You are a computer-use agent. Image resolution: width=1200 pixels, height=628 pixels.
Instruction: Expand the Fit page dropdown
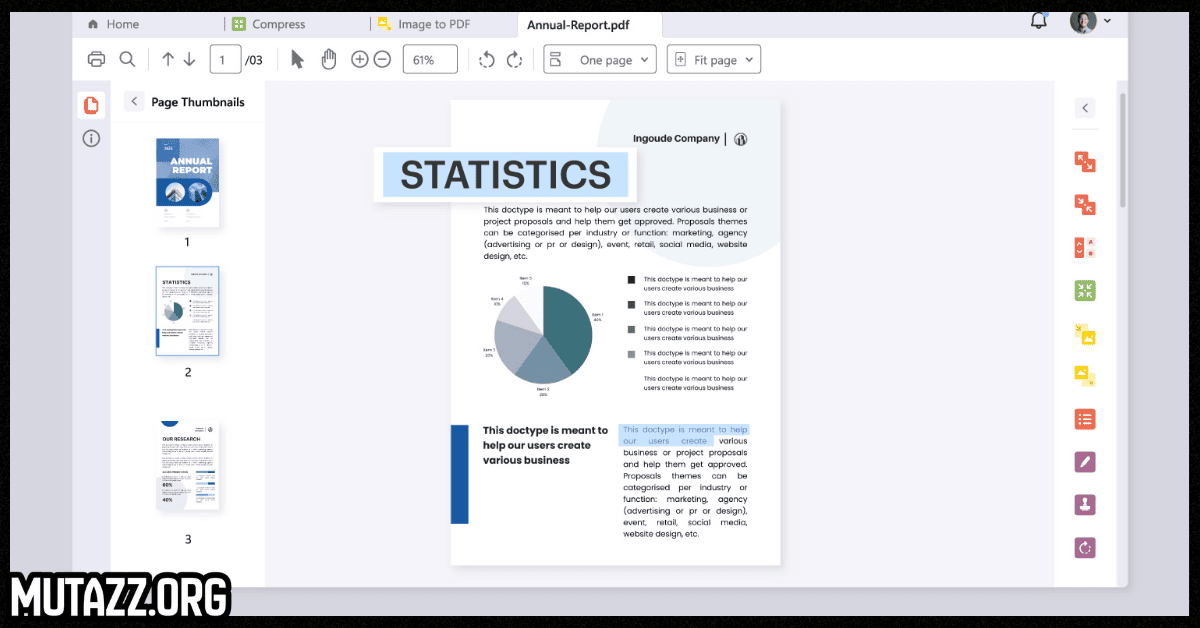(x=714, y=60)
